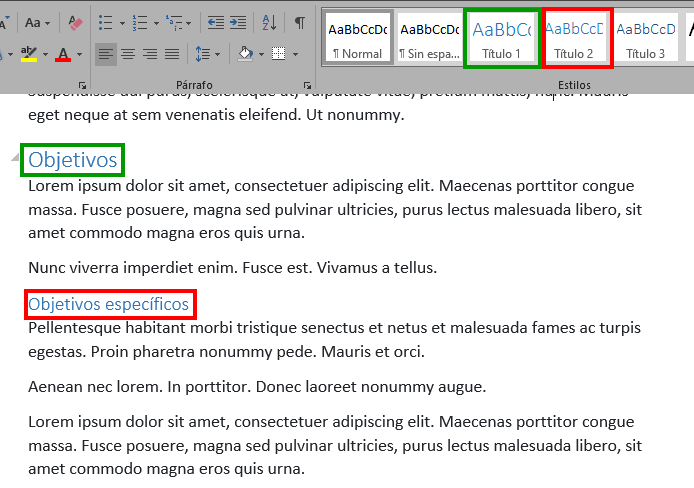
Task: Click the red font color swatch
Action: click(63, 54)
